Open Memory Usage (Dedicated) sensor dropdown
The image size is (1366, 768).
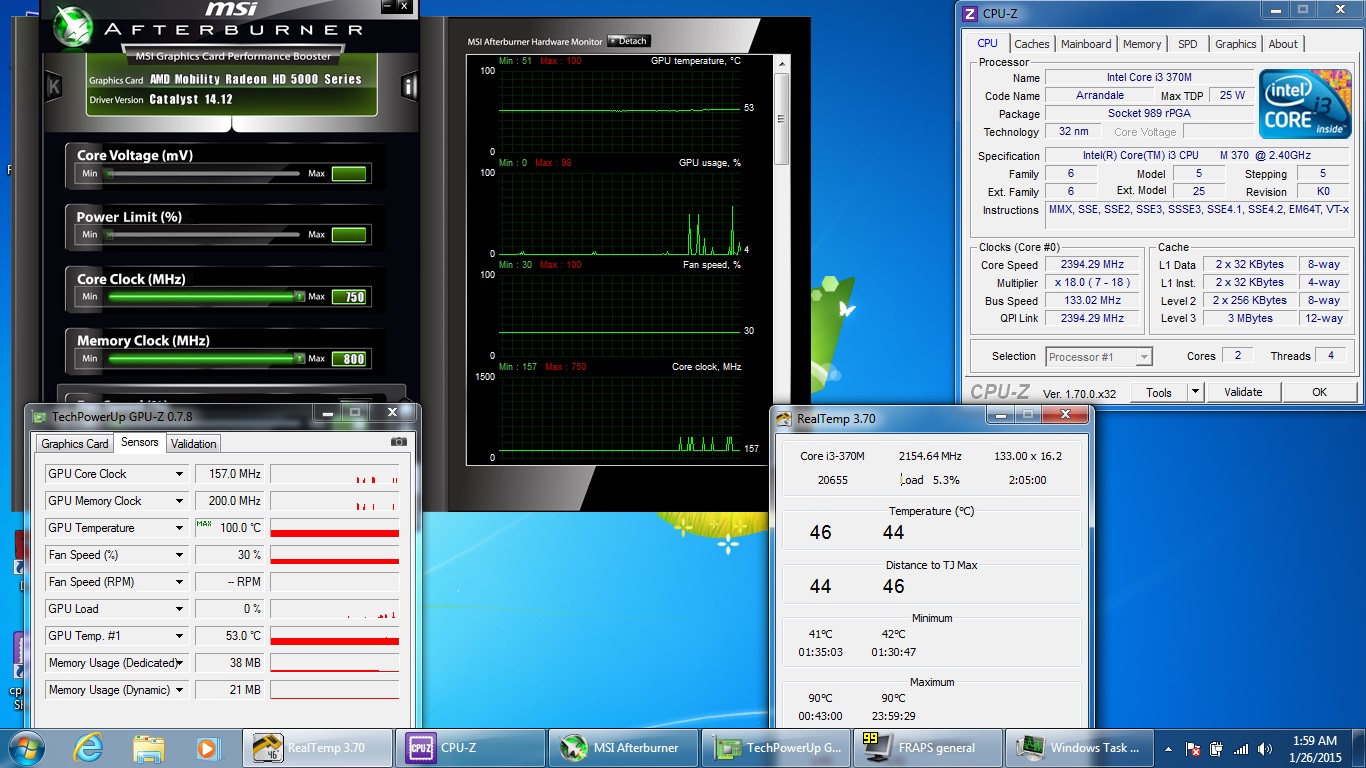(x=180, y=663)
